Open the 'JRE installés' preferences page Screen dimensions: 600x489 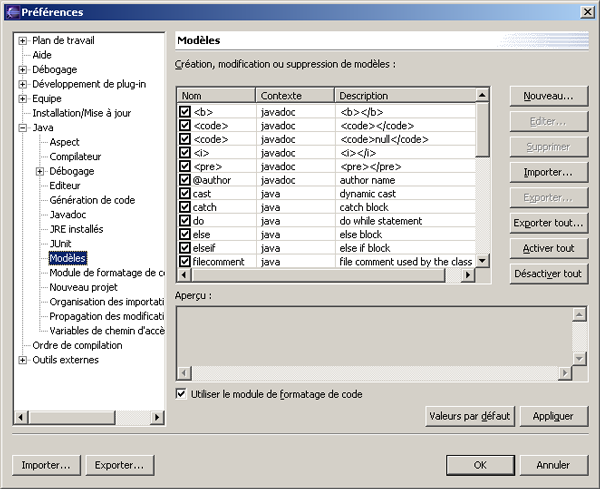point(76,229)
